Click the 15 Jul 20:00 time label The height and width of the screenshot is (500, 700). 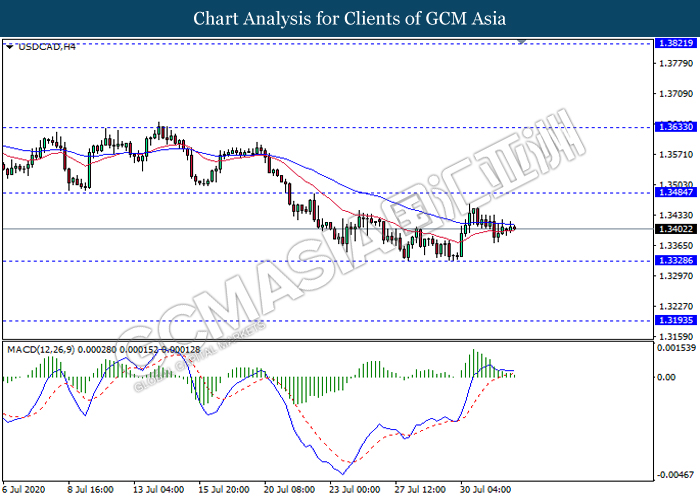[x=224, y=490]
